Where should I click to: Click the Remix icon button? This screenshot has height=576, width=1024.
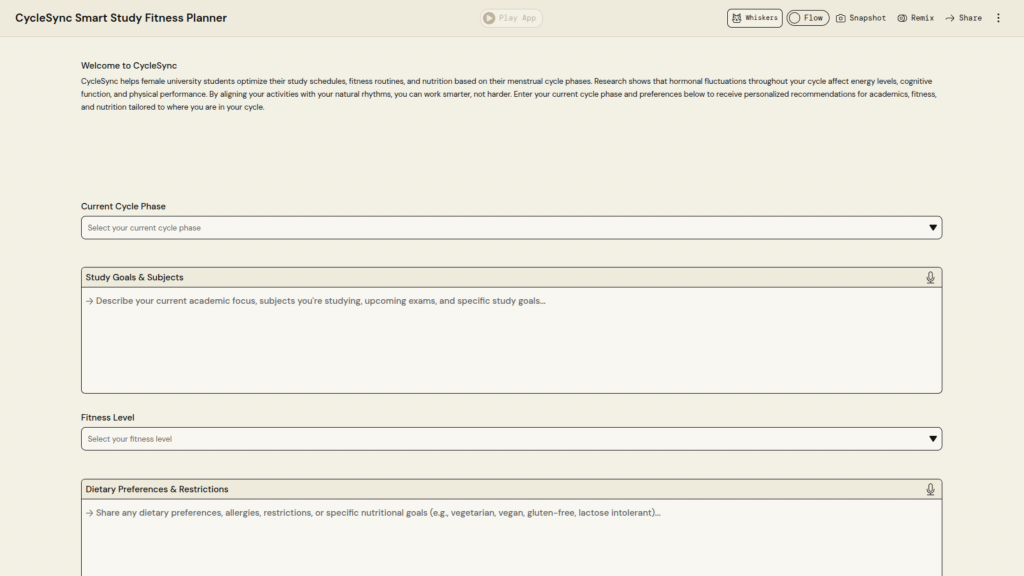915,18
